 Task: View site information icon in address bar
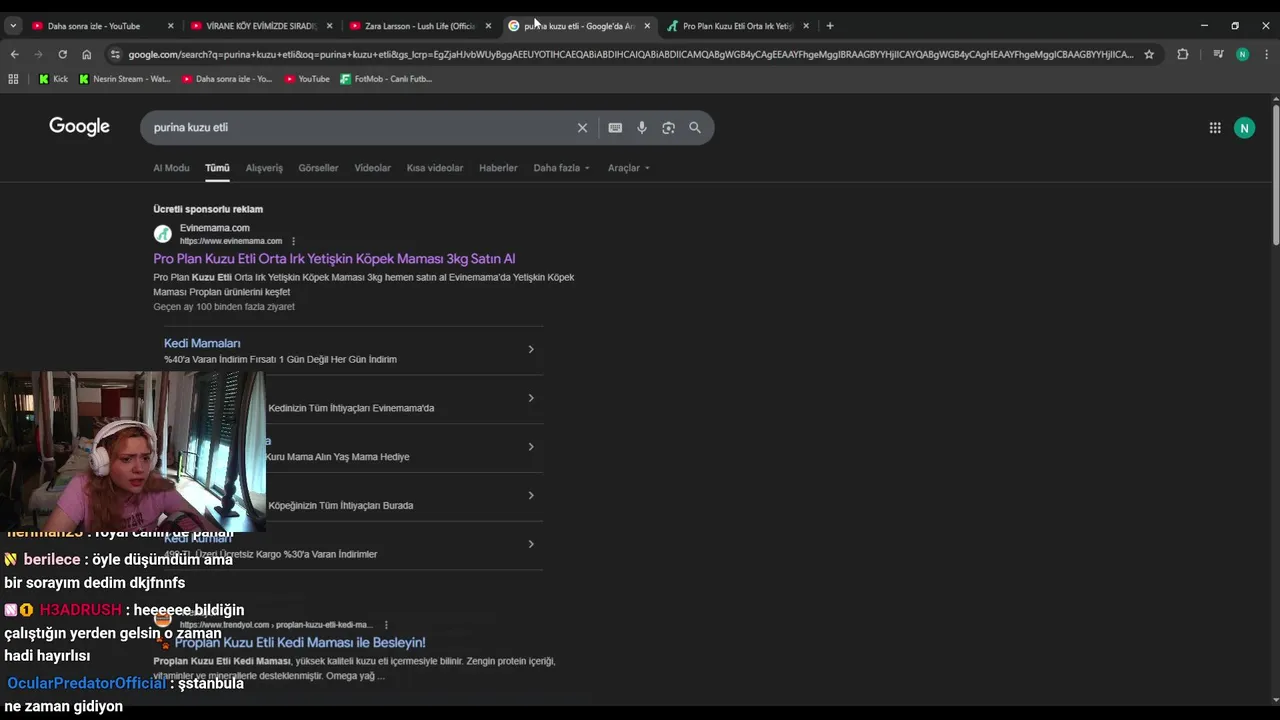[115, 54]
